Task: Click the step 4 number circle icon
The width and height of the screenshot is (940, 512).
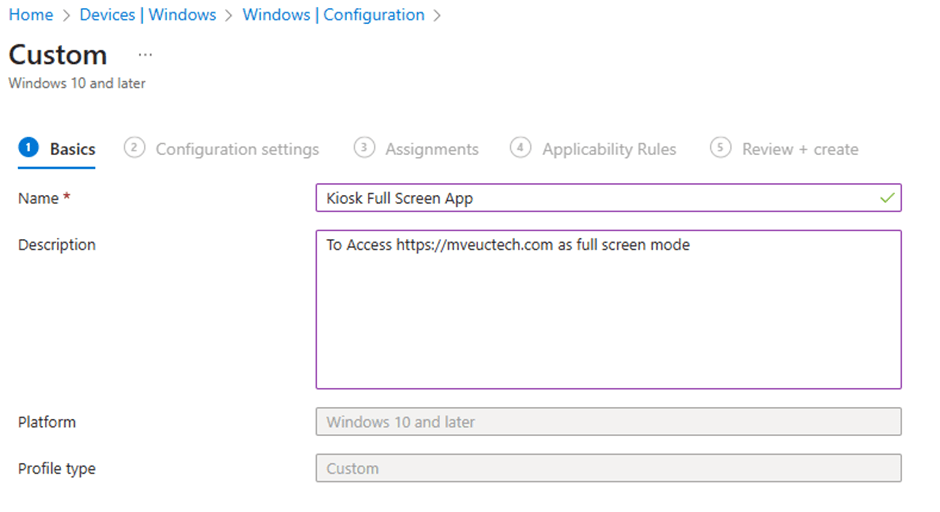Action: click(520, 148)
